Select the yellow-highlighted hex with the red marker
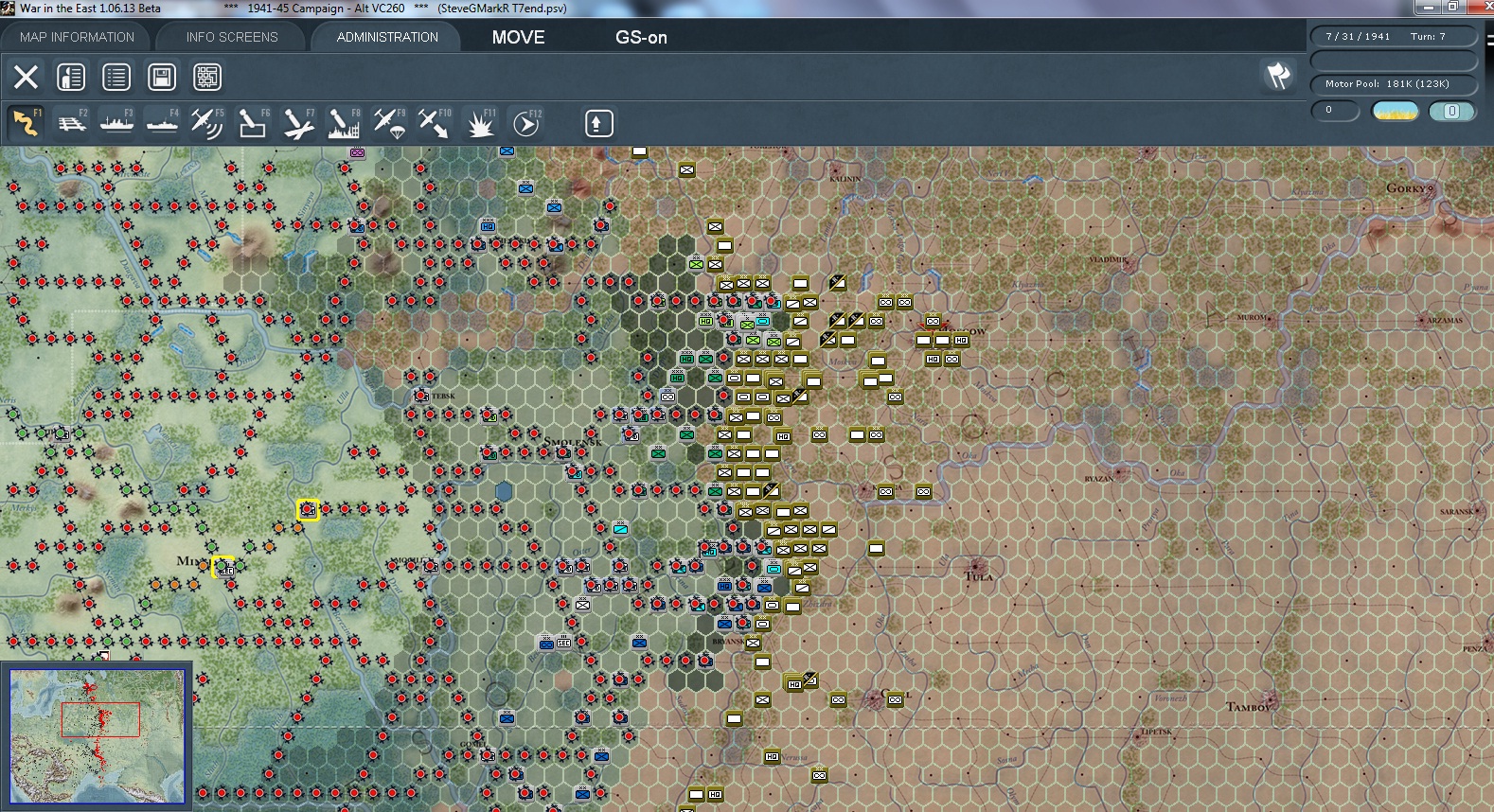 point(308,510)
